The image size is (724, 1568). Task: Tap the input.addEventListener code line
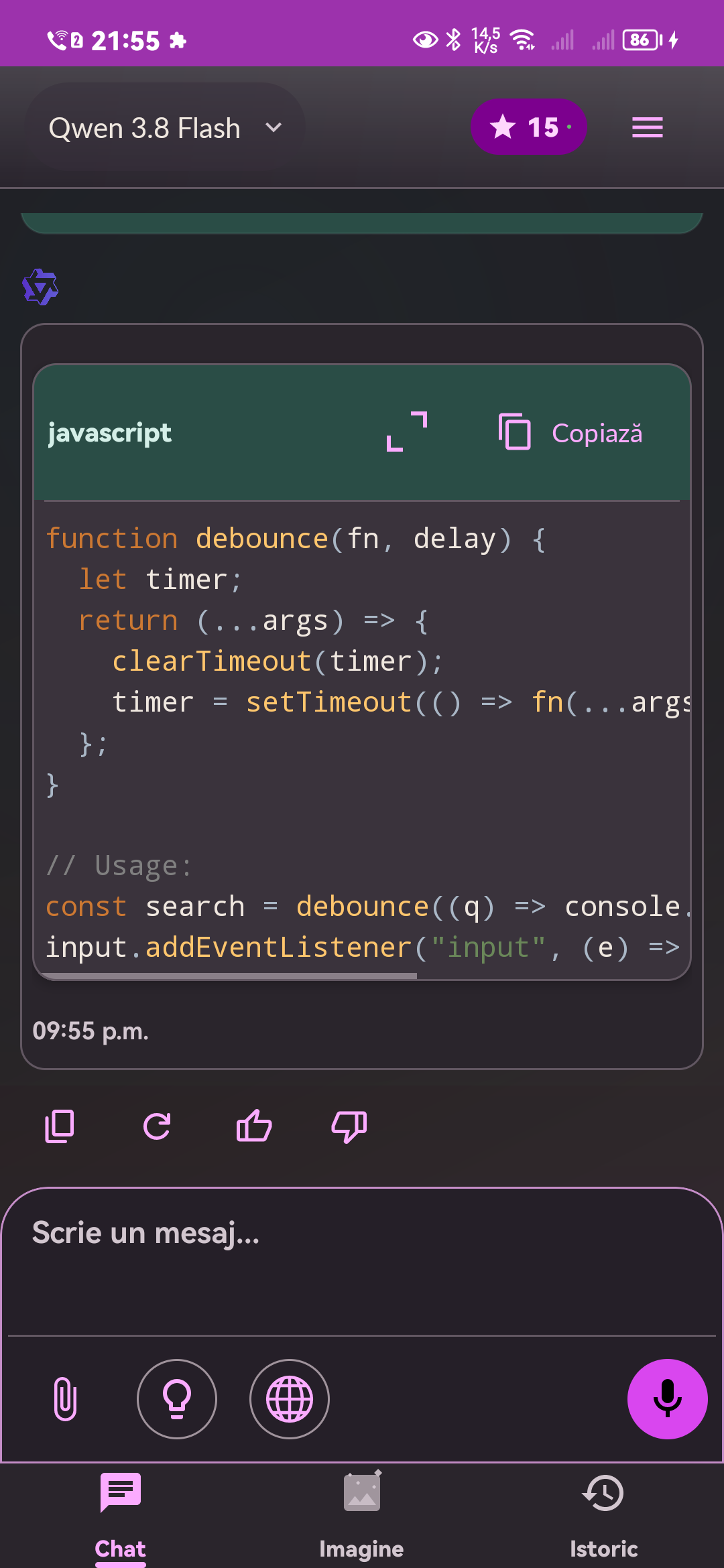[x=363, y=948]
